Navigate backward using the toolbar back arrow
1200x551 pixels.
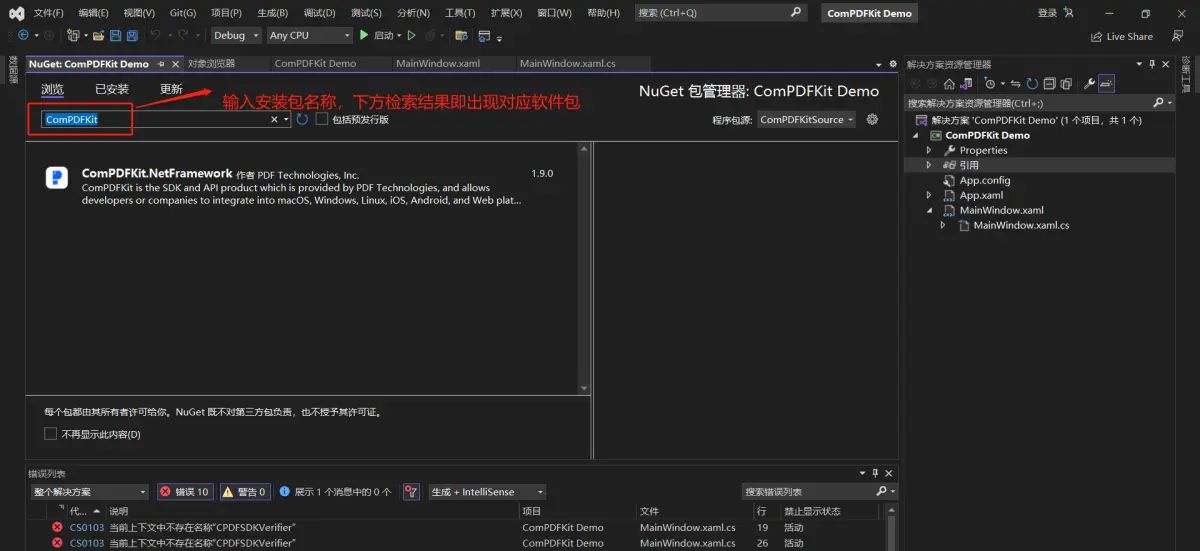pyautogui.click(x=23, y=35)
